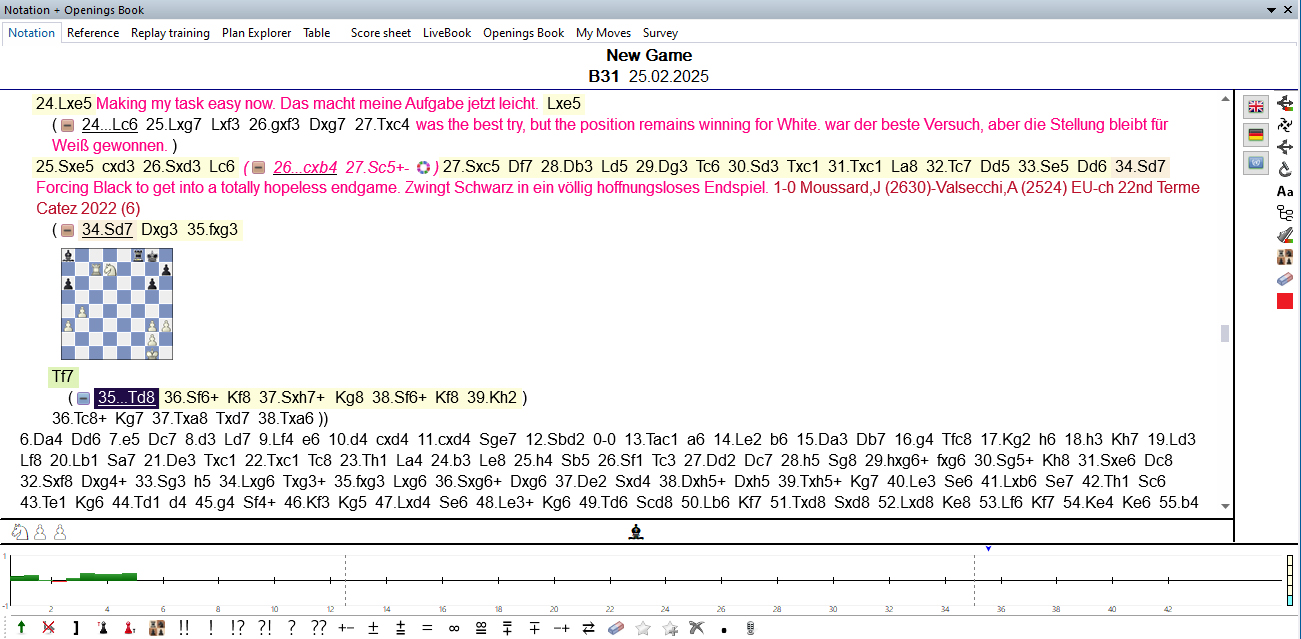Collapse the 34.Sd7 variation line
The image size is (1301, 639).
coord(67,230)
